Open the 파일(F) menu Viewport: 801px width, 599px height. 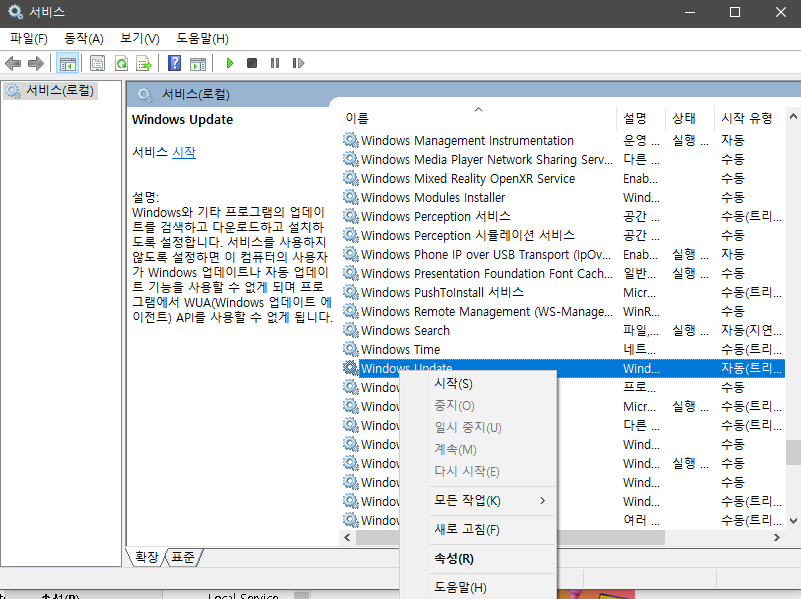coord(29,39)
